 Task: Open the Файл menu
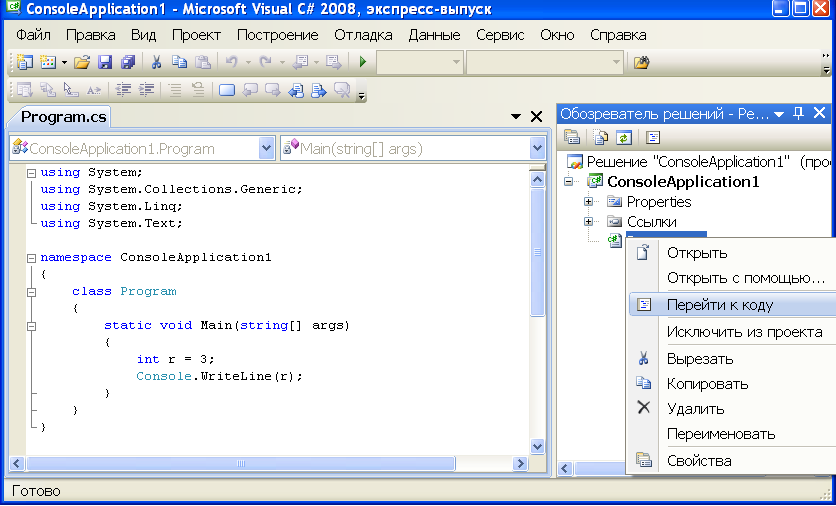point(33,35)
